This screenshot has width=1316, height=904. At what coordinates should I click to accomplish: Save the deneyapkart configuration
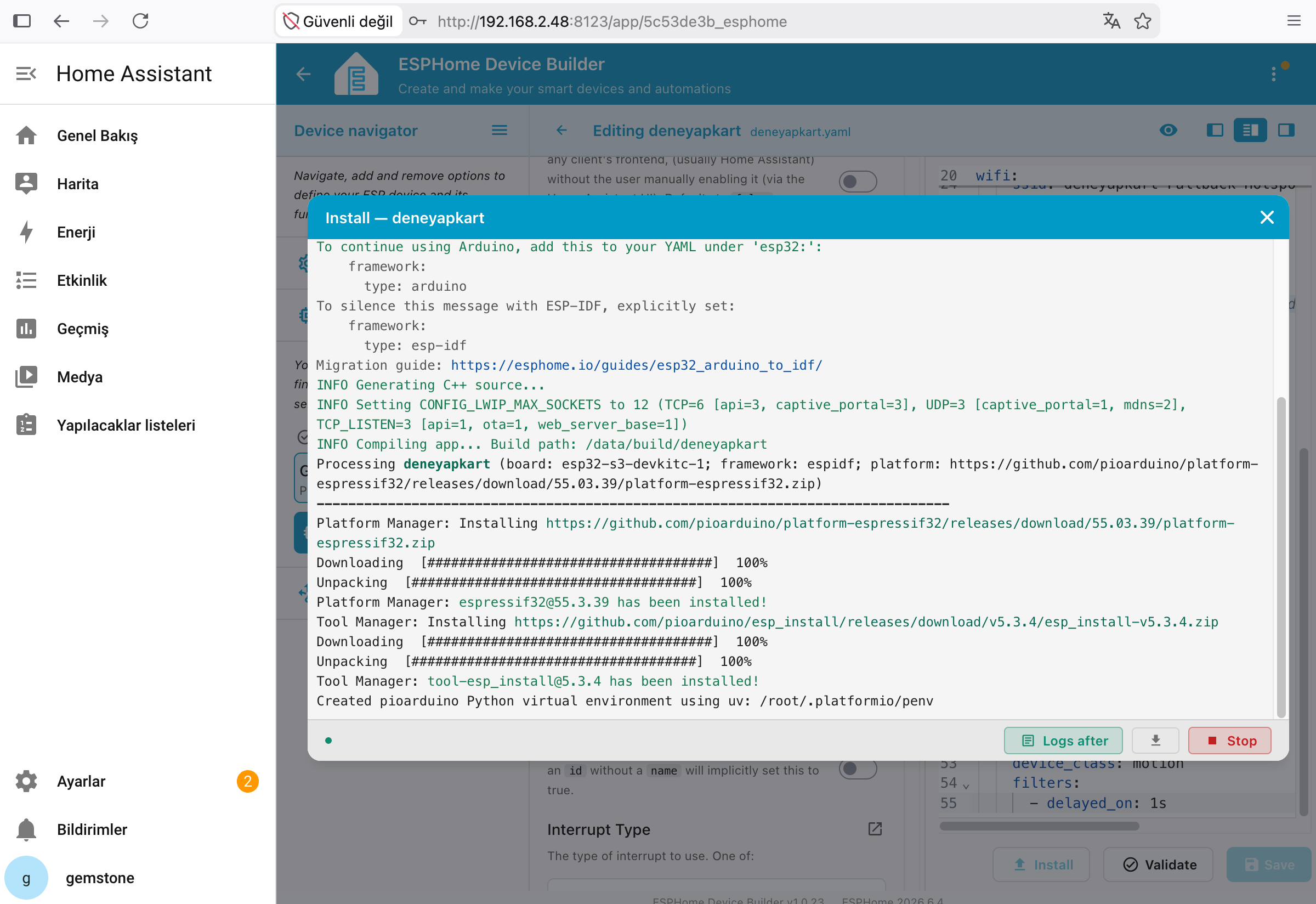pyautogui.click(x=1269, y=865)
